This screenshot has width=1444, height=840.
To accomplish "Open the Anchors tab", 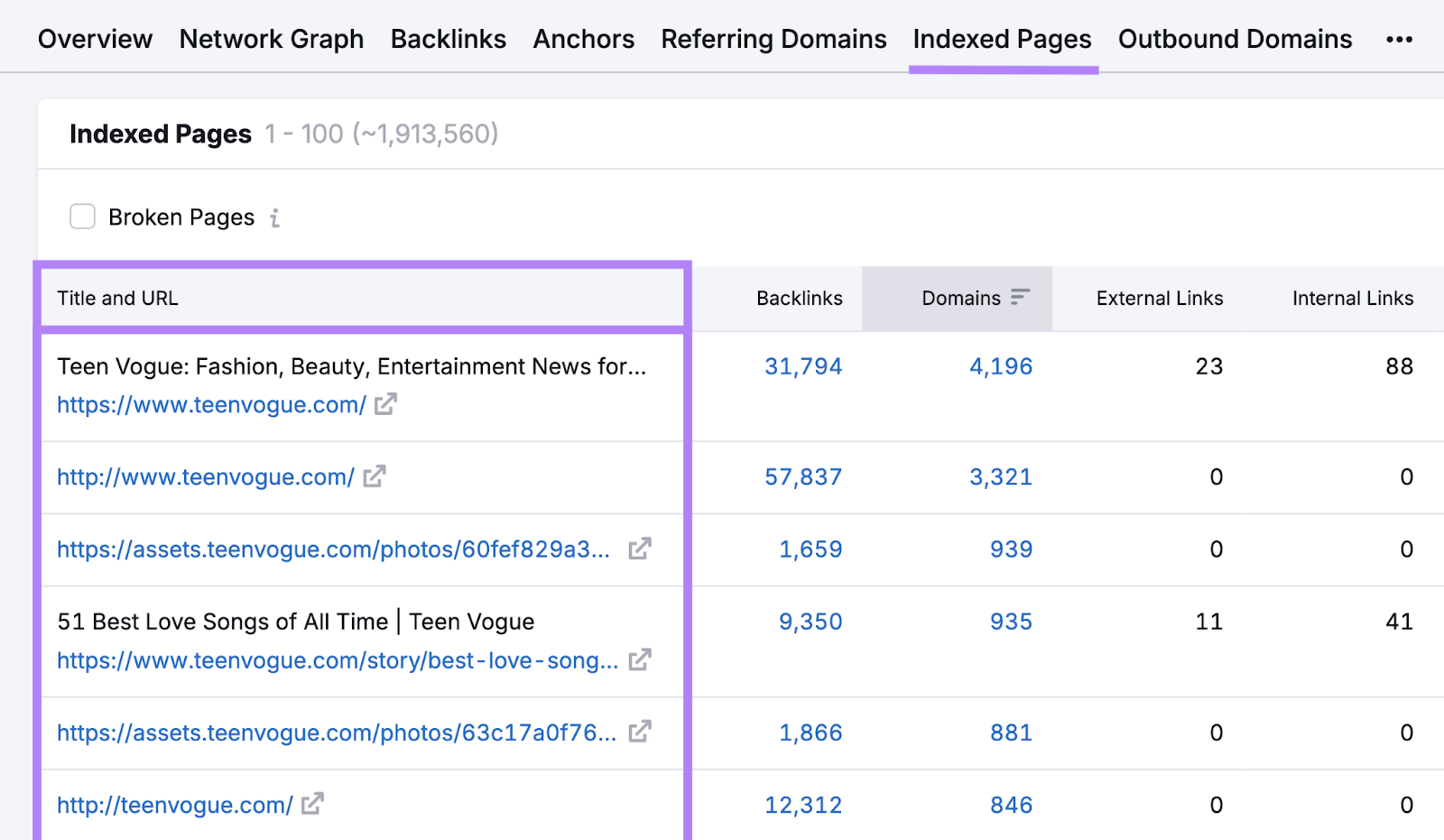I will click(584, 39).
